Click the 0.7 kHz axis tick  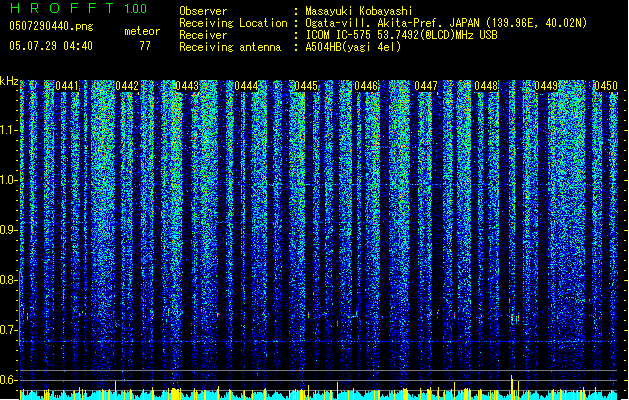tap(8, 330)
